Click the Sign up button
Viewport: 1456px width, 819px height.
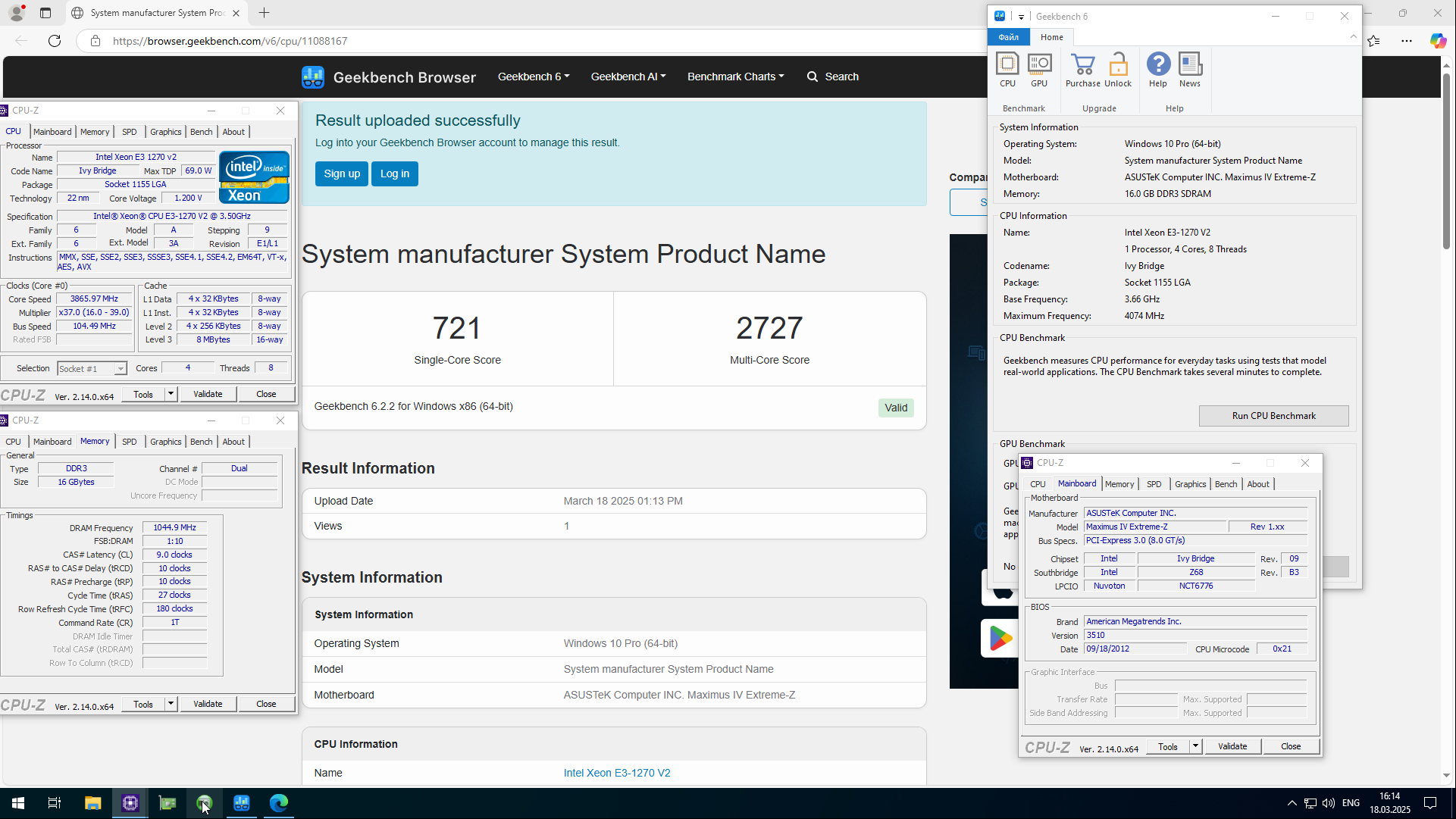(342, 173)
